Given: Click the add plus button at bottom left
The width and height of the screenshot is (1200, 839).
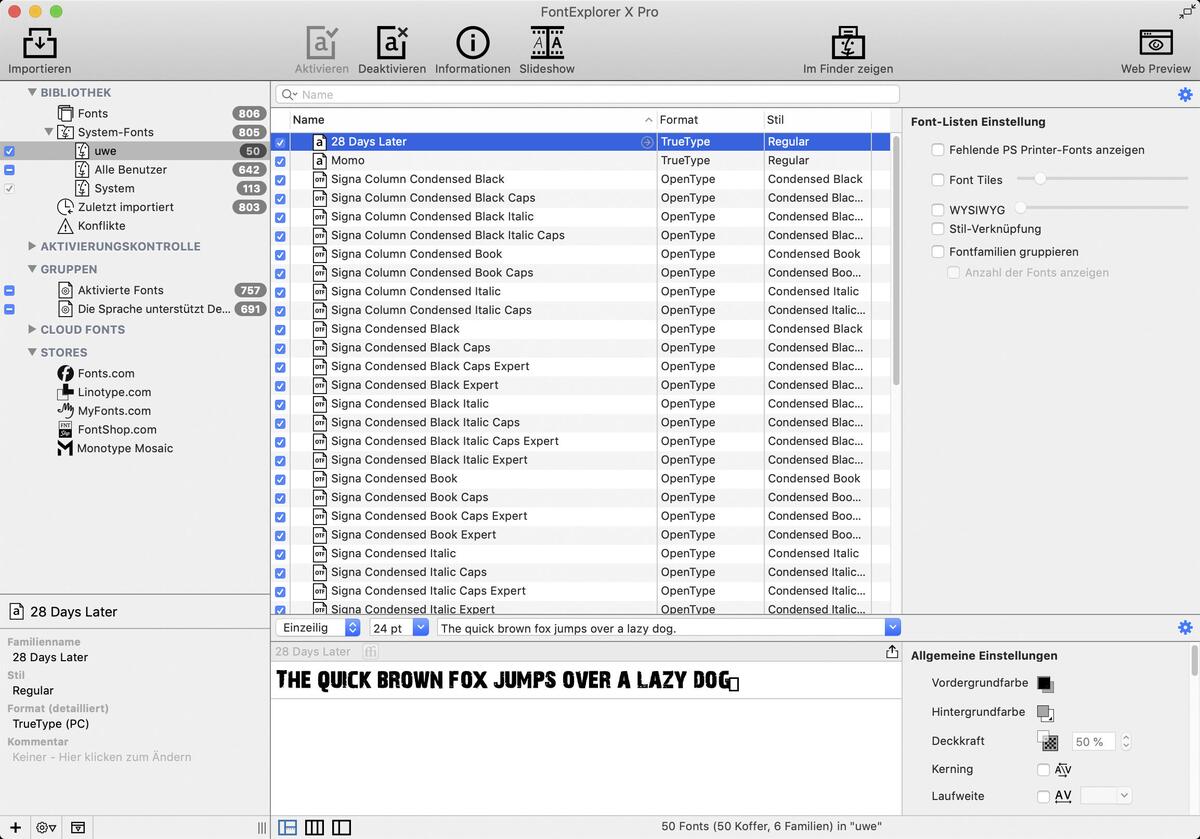Looking at the screenshot, I should (15, 827).
